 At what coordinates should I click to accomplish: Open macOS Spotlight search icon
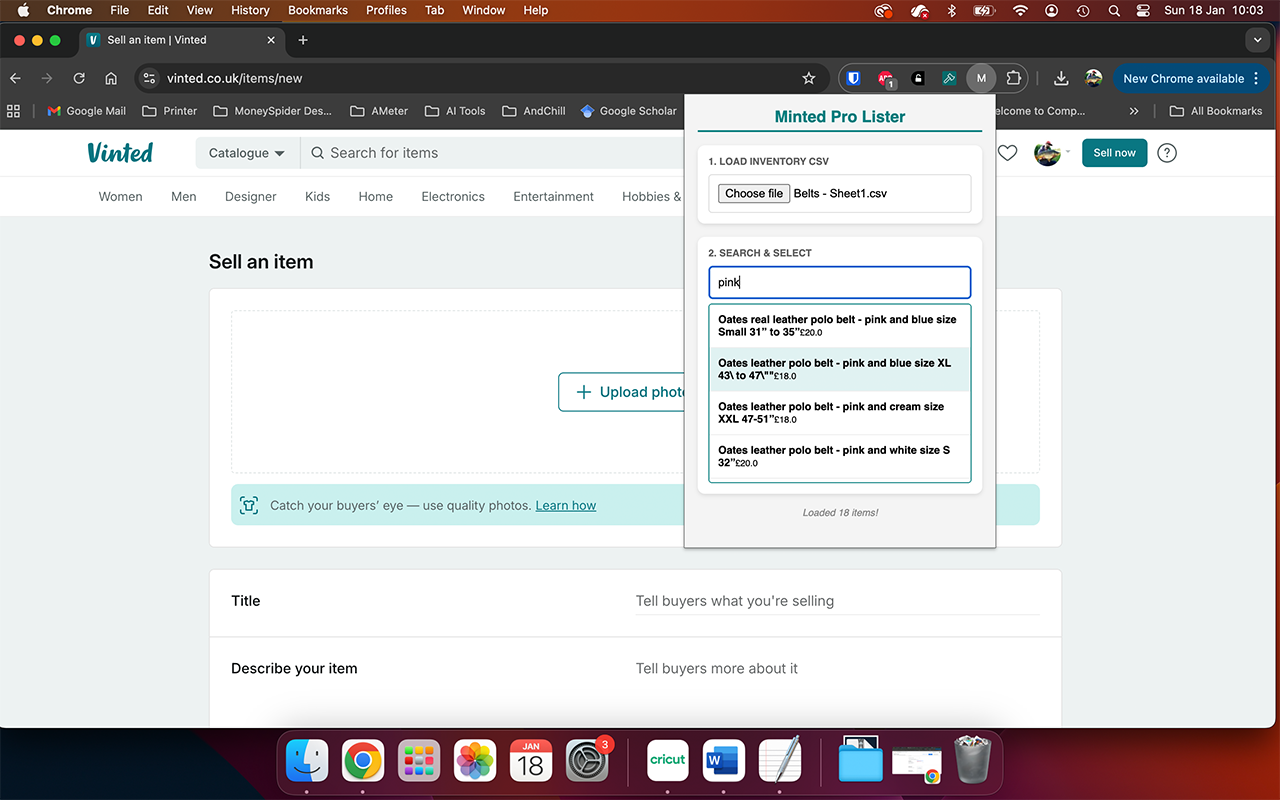(1114, 10)
